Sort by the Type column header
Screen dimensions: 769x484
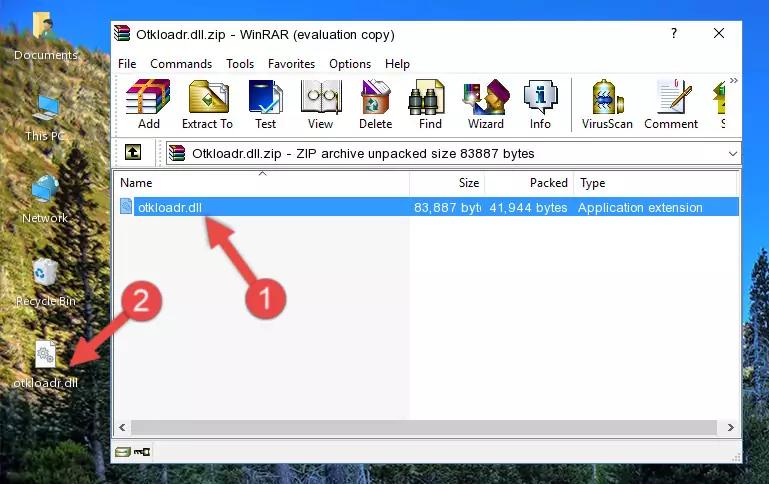pos(655,183)
